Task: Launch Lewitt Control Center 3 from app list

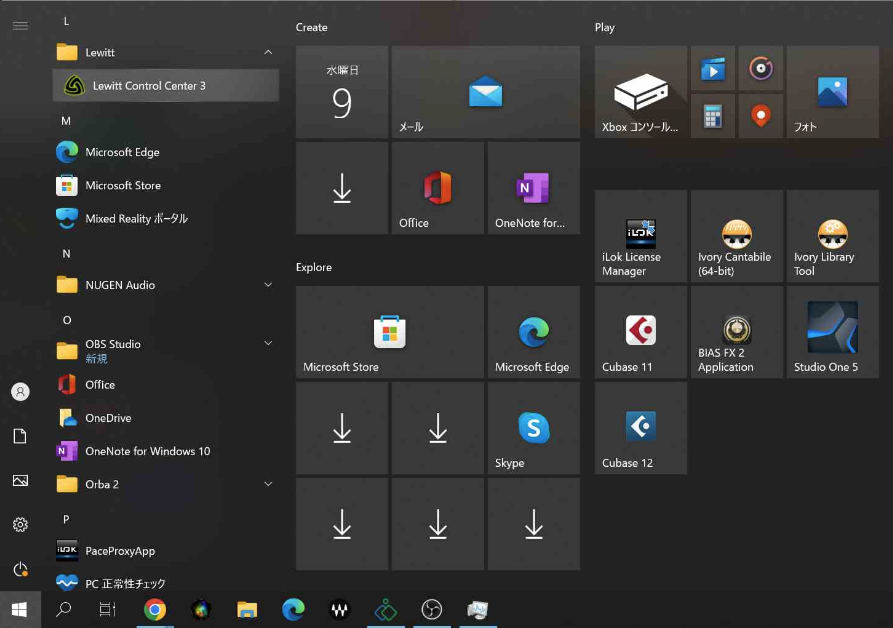Action: [x=166, y=86]
